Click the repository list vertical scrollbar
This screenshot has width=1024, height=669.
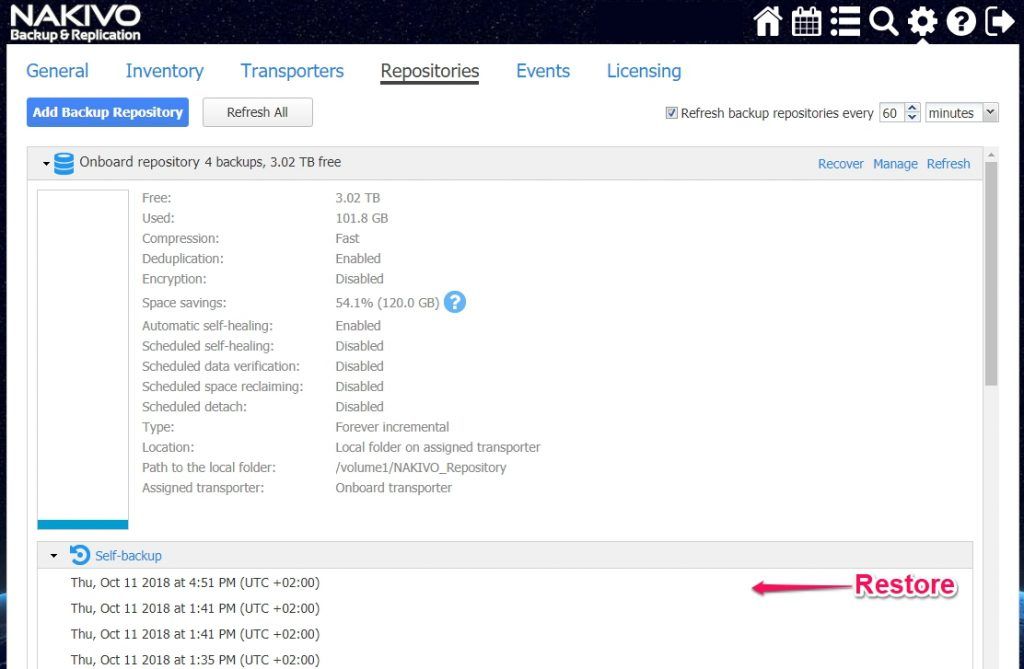tap(991, 273)
